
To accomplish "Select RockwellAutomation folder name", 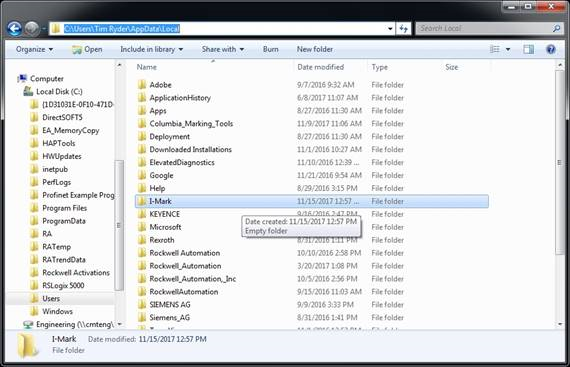I will point(184,292).
